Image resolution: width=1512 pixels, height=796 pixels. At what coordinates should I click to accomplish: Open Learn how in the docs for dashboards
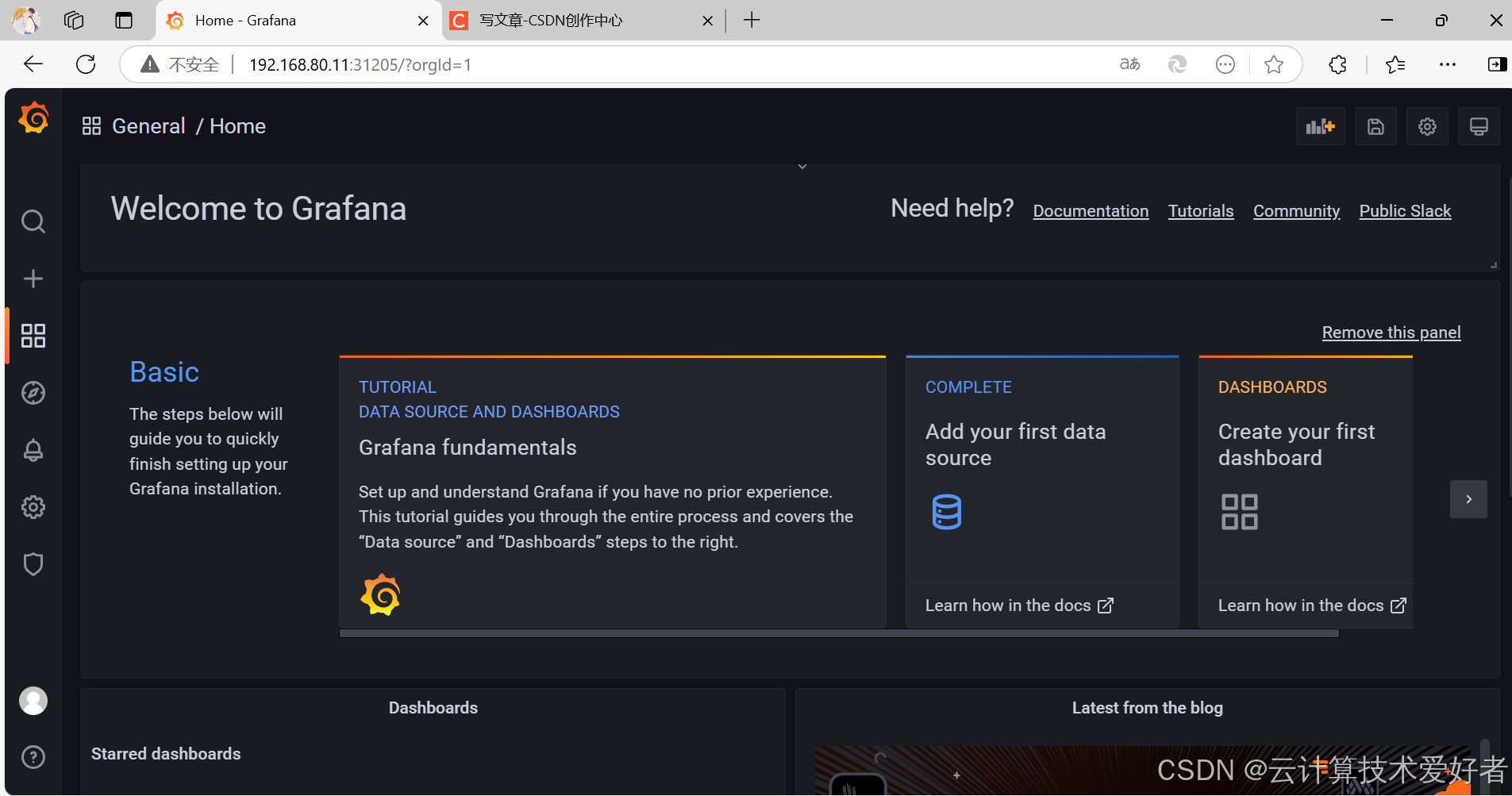pyautogui.click(x=1312, y=606)
